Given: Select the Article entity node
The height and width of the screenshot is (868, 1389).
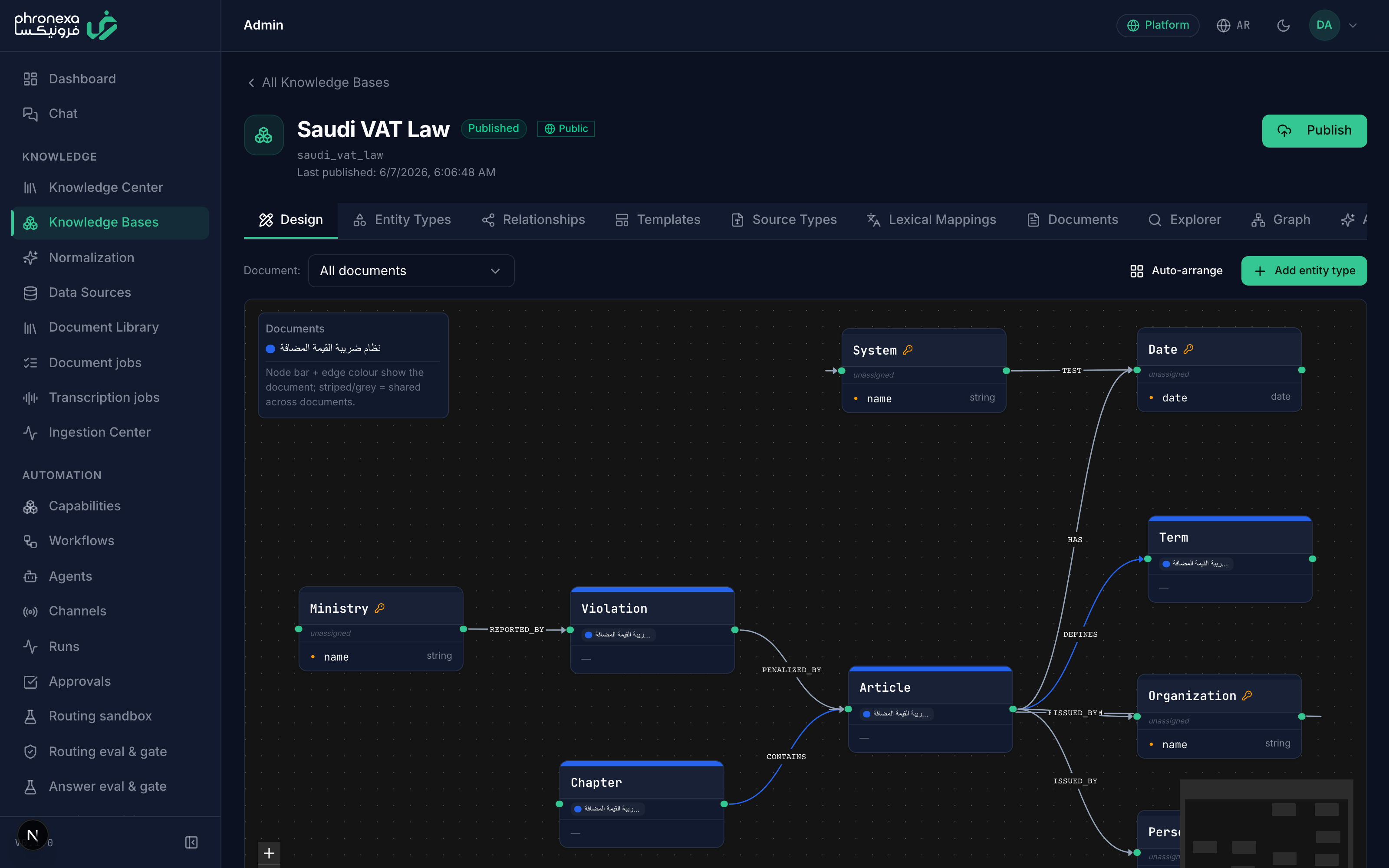Looking at the screenshot, I should coord(930,710).
